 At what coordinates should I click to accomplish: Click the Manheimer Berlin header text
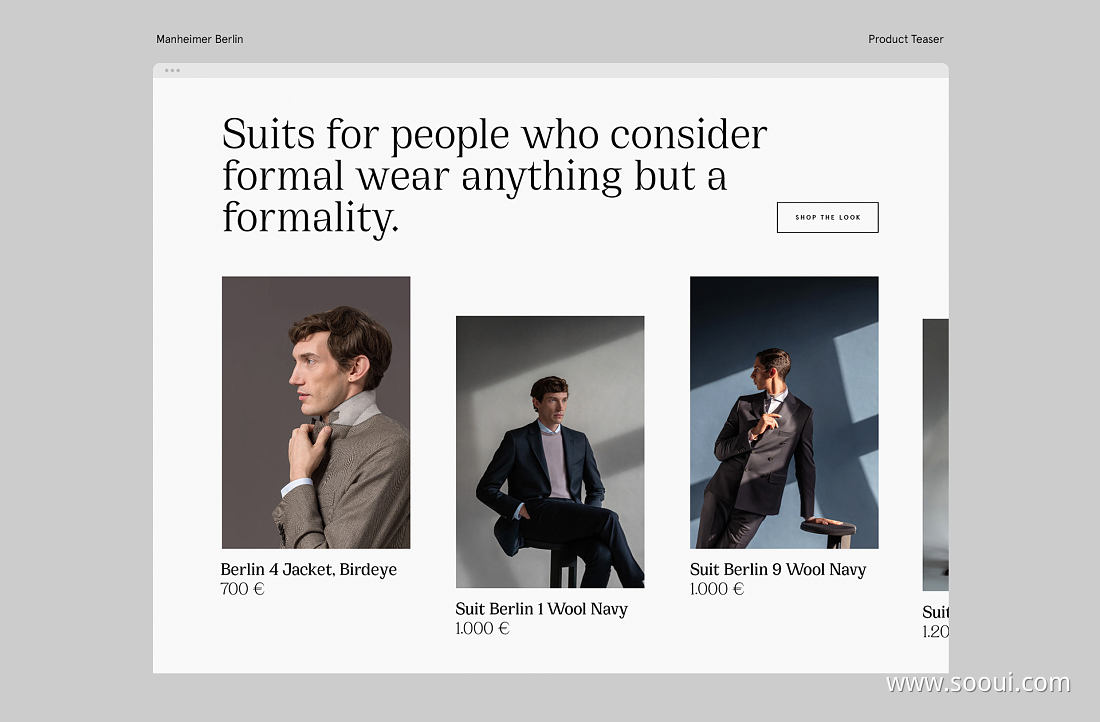[x=199, y=39]
